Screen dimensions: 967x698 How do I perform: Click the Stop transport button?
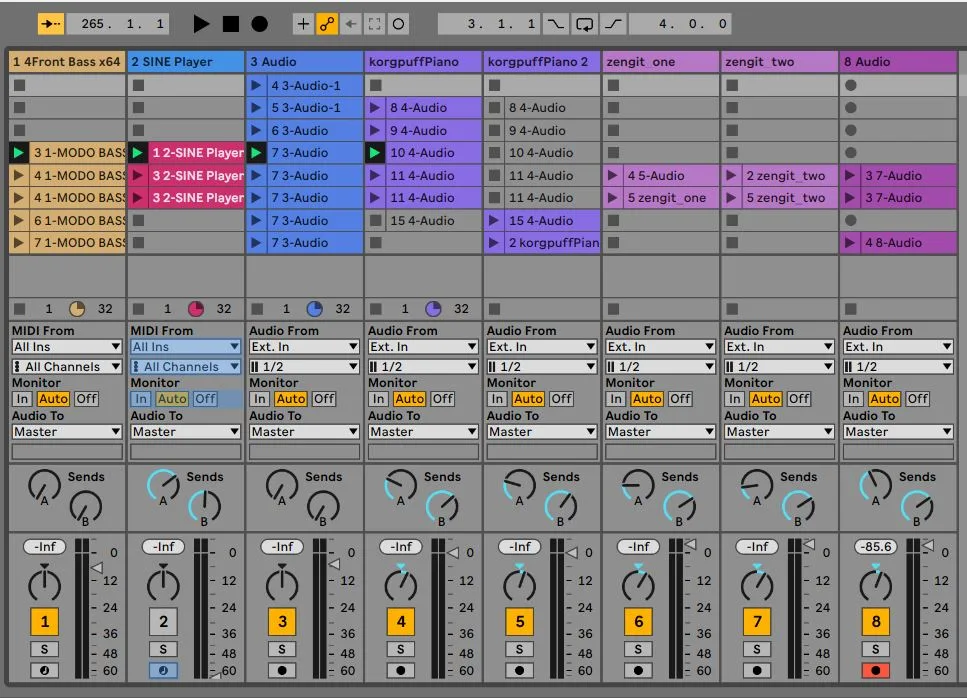[x=231, y=24]
